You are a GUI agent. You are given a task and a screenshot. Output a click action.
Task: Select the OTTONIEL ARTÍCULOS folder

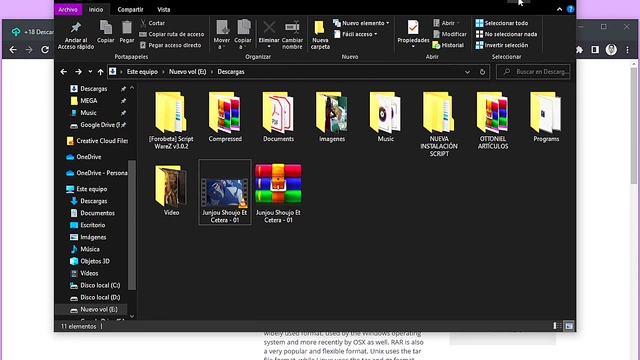click(x=493, y=120)
